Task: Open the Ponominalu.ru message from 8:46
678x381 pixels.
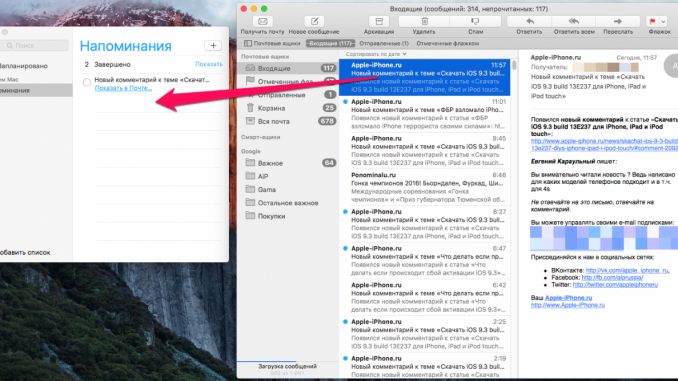Action: point(425,188)
